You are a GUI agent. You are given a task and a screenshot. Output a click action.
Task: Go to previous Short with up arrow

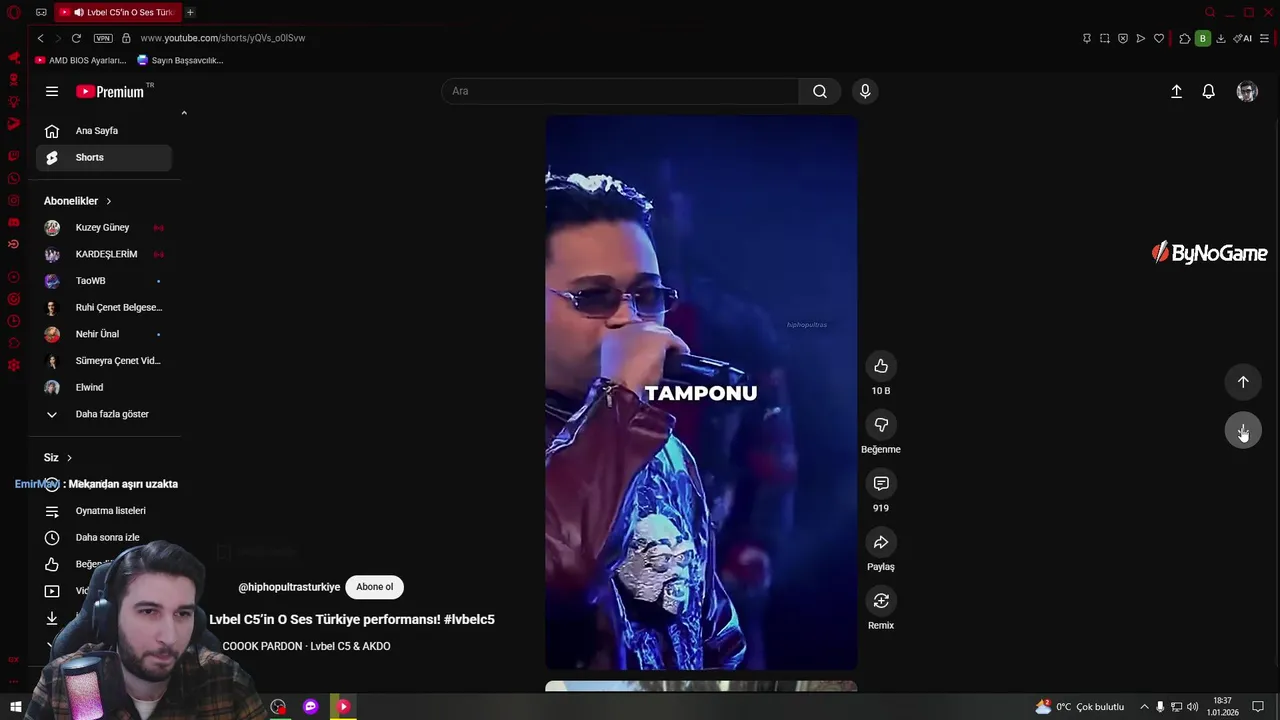tap(1243, 382)
